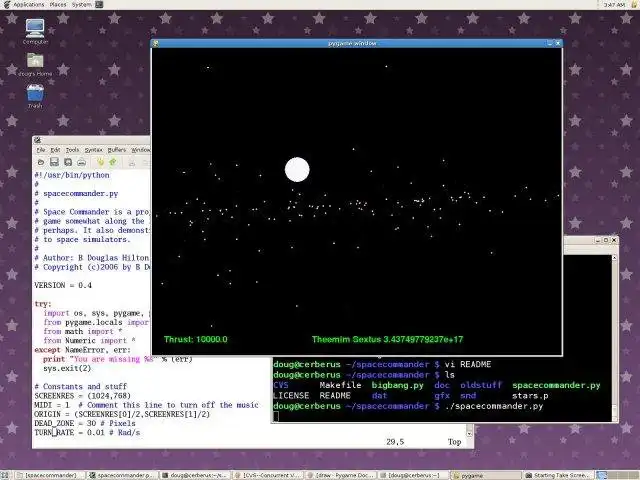Click the Save All icon in gVim toolbar
The width and height of the screenshot is (640, 480).
[68, 162]
